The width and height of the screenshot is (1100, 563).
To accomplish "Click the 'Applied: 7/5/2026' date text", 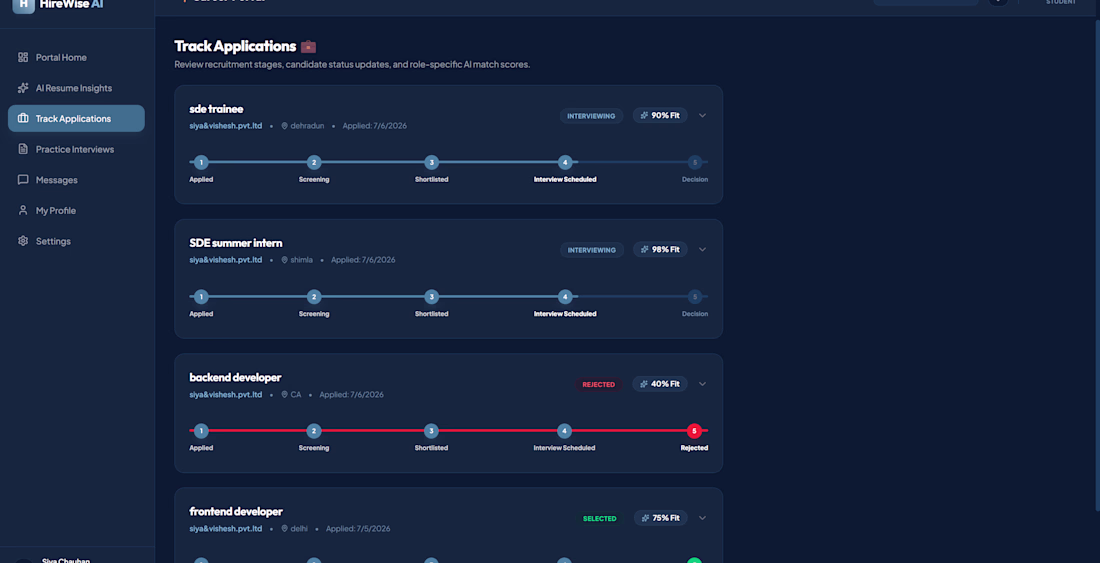I will 358,529.
